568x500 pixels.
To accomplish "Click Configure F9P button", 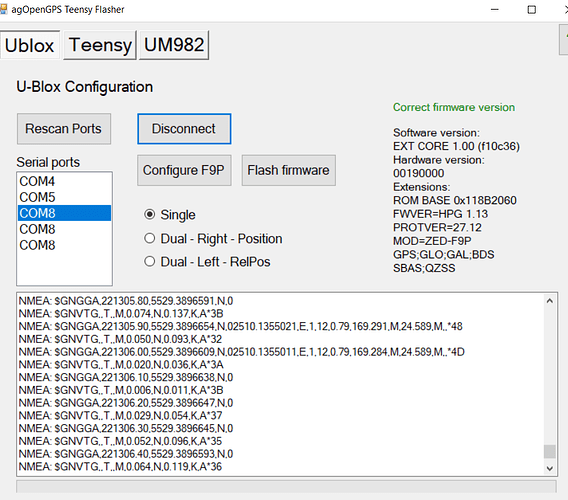I will coord(184,170).
